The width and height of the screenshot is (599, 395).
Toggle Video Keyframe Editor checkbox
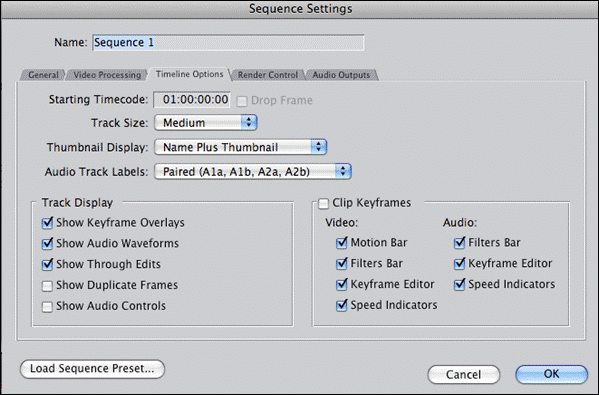pyautogui.click(x=342, y=285)
